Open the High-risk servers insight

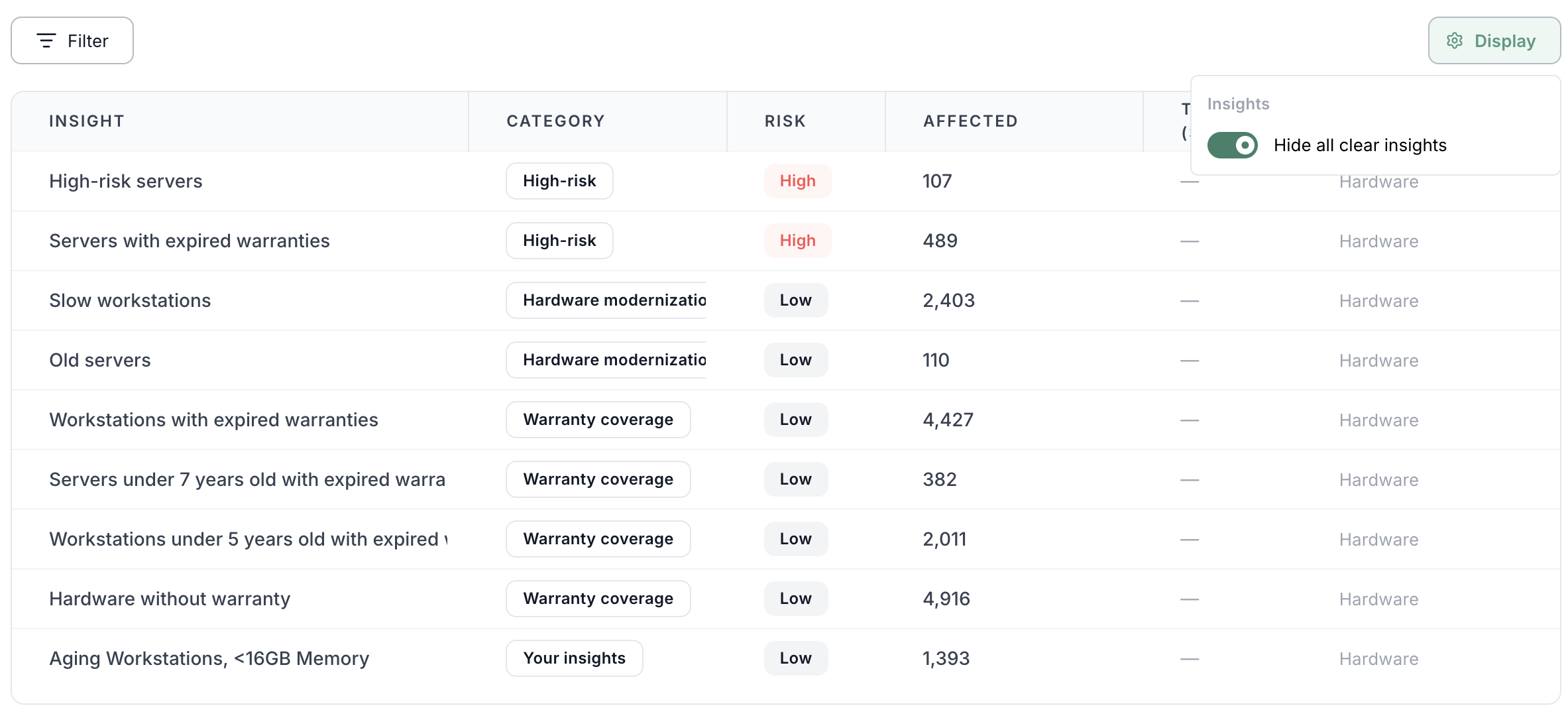click(126, 181)
